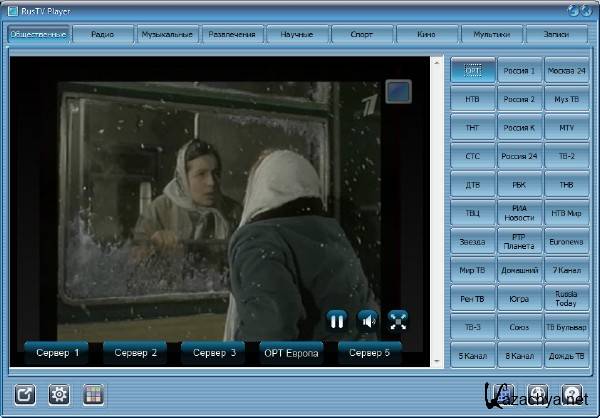Select the Мультики tab

[x=491, y=35]
